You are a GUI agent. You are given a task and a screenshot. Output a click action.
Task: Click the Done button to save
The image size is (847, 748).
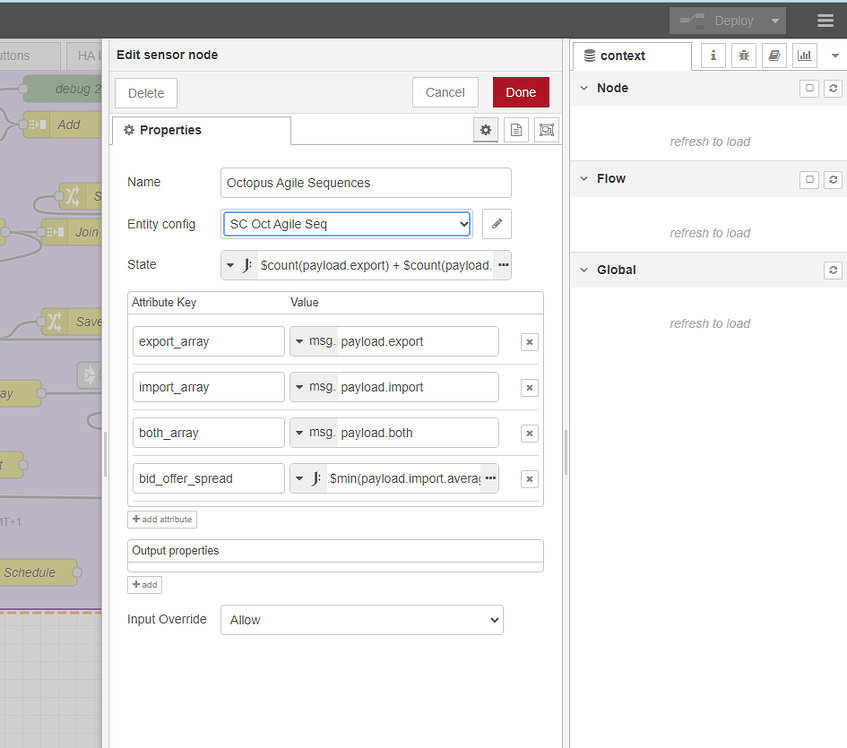pos(520,91)
